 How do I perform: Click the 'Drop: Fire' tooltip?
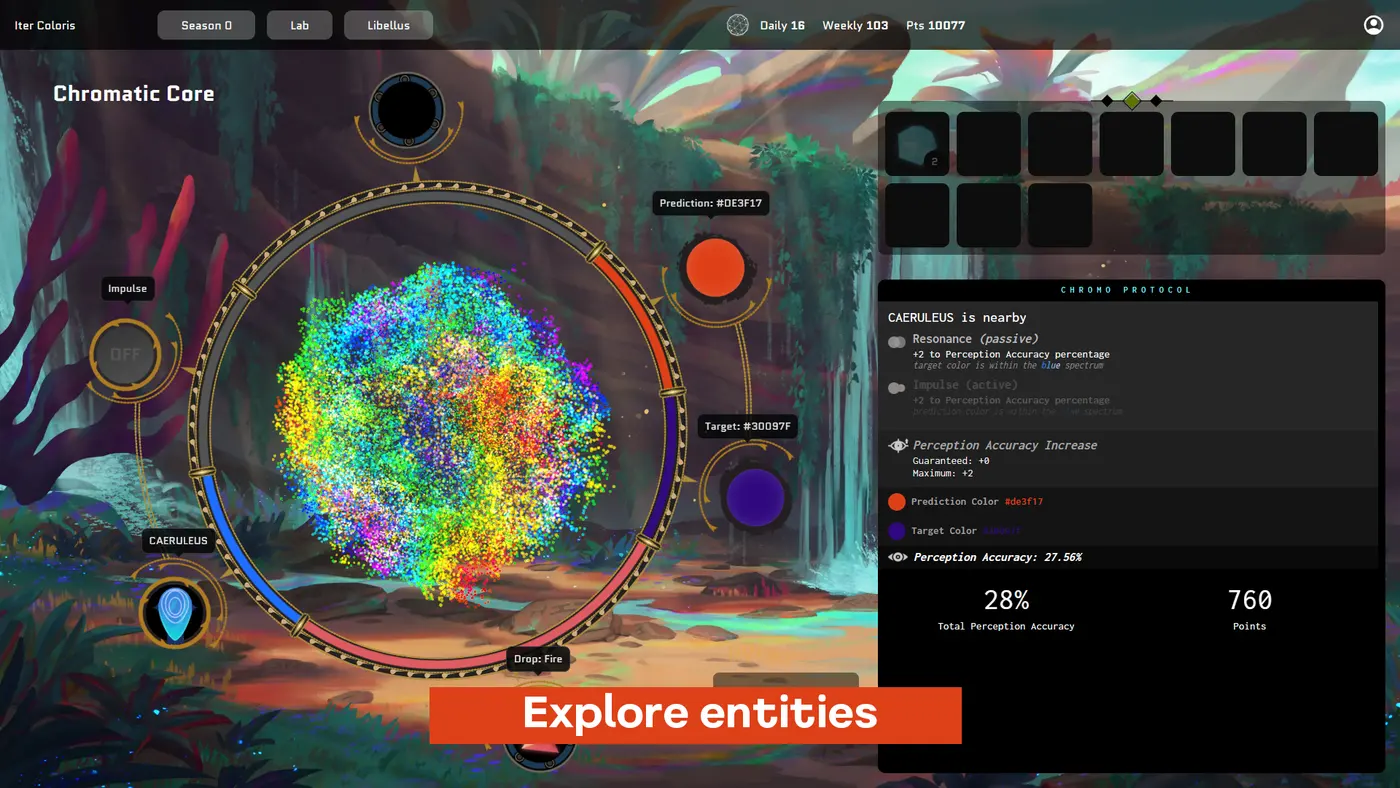539,659
